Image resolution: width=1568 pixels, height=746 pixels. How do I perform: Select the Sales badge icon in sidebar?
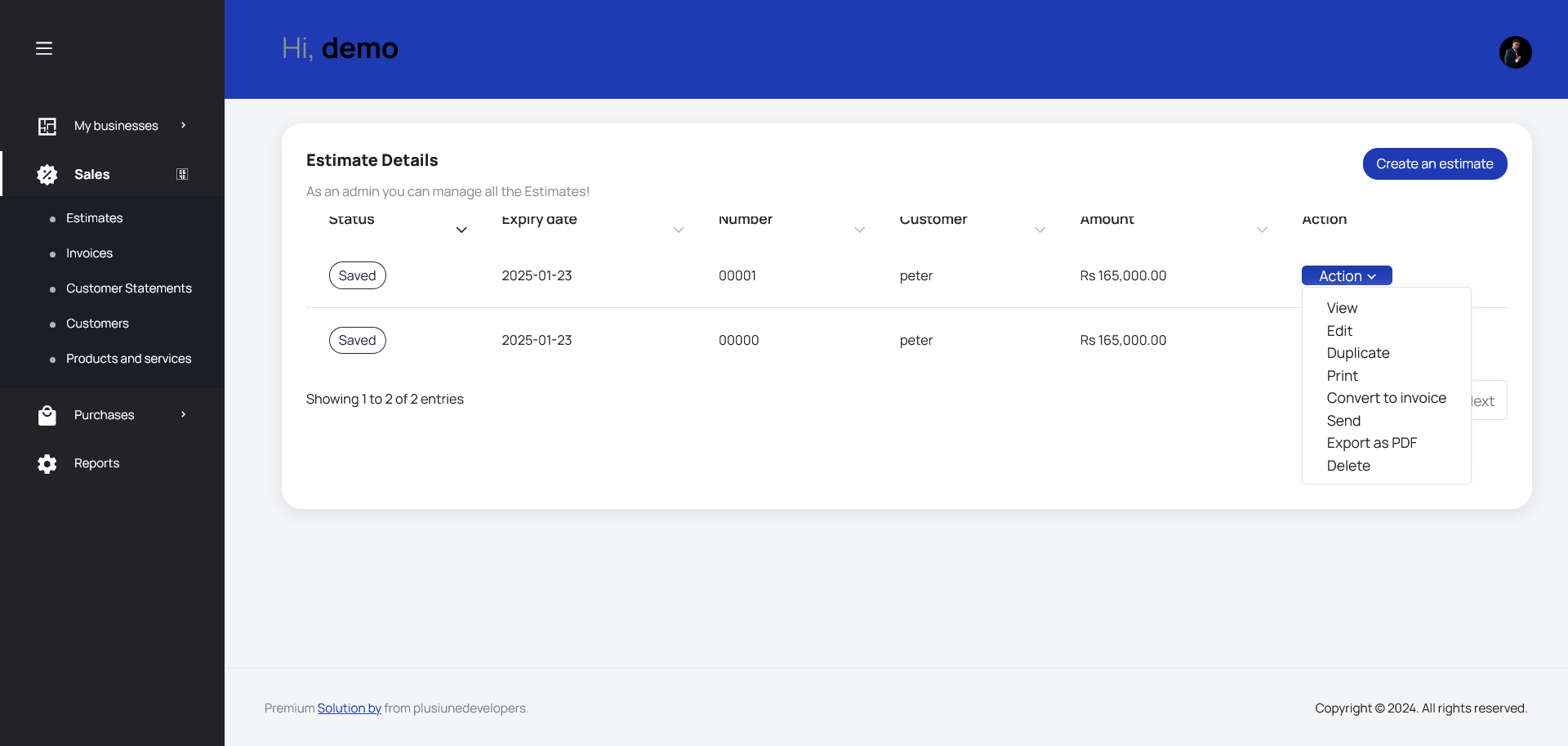tap(47, 174)
